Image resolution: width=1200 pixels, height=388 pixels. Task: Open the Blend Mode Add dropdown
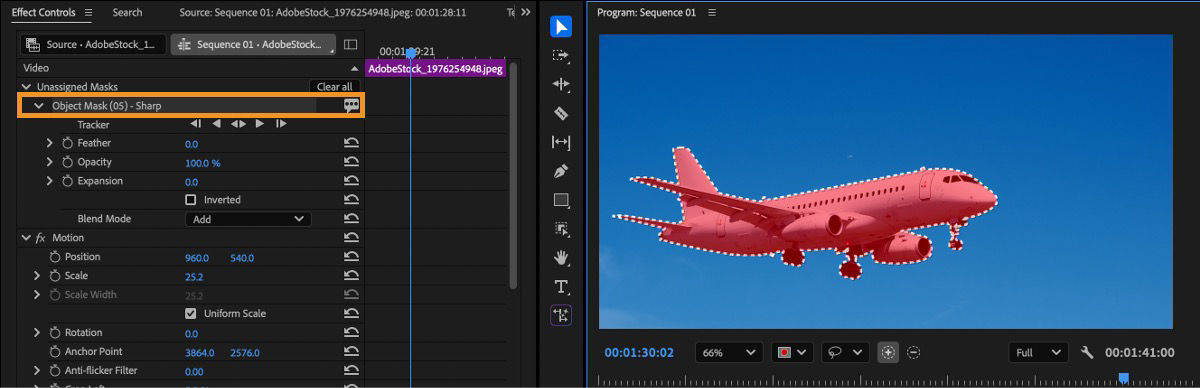tap(248, 219)
